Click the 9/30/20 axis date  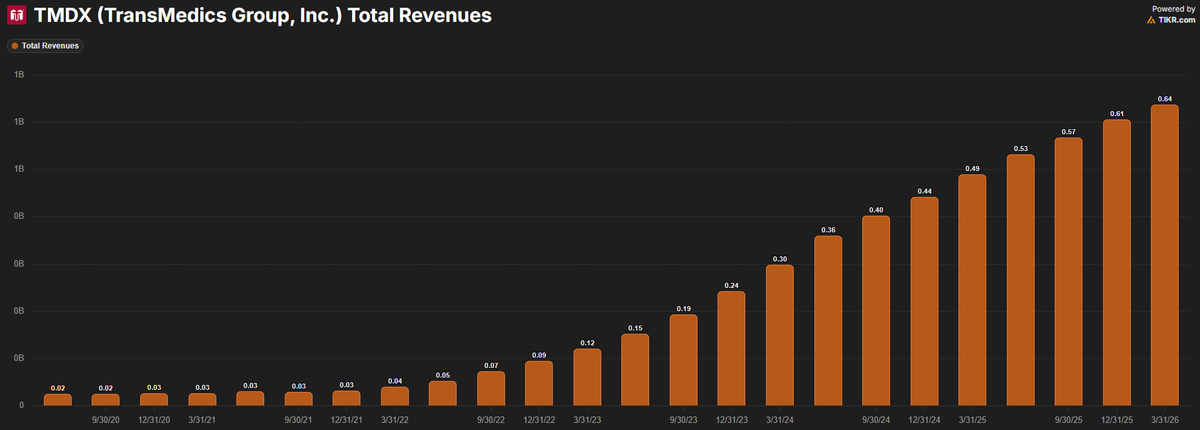pos(106,421)
